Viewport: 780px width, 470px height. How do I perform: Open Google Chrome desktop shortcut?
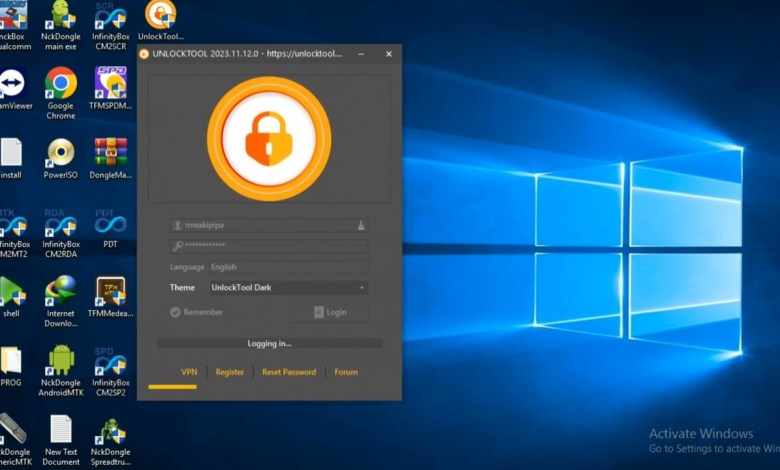pyautogui.click(x=61, y=85)
